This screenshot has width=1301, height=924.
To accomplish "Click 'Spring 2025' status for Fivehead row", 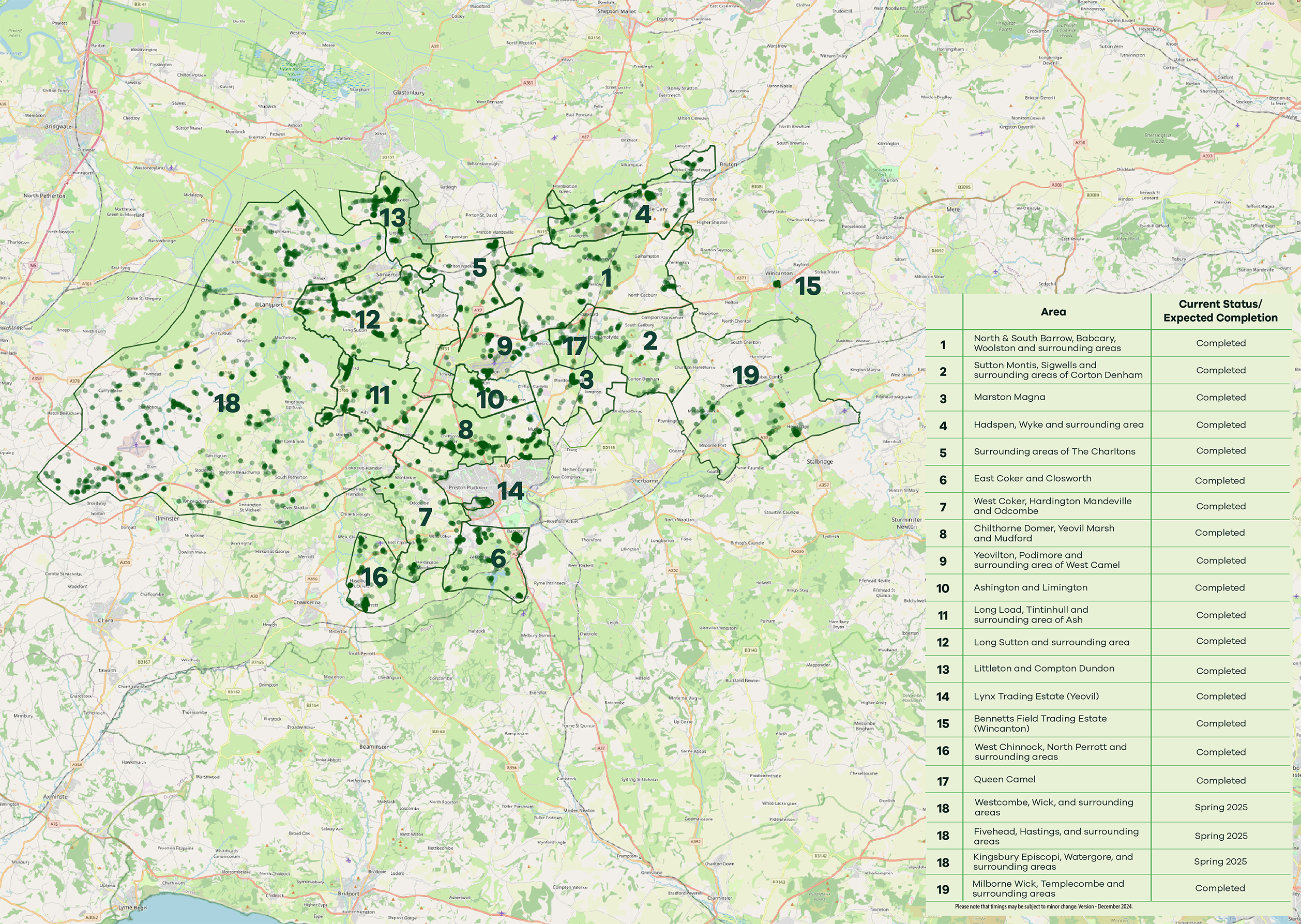I will (1221, 836).
